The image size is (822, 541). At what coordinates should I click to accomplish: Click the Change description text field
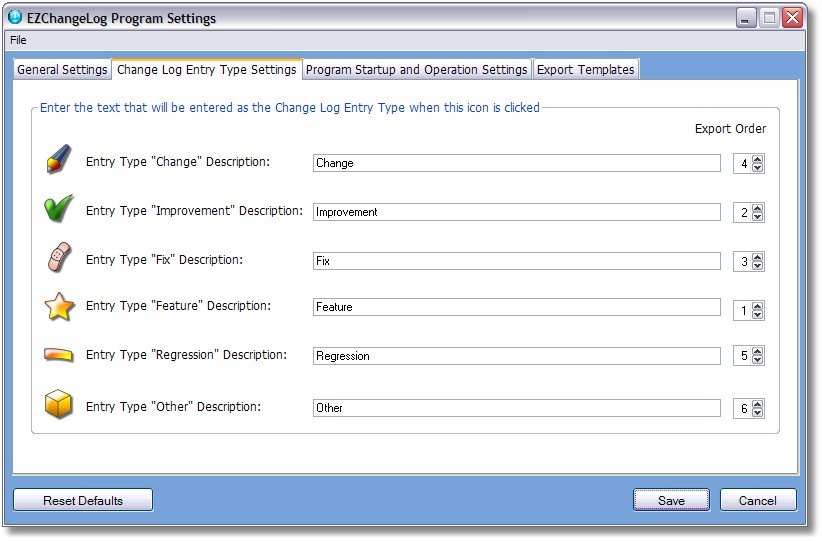(x=517, y=163)
